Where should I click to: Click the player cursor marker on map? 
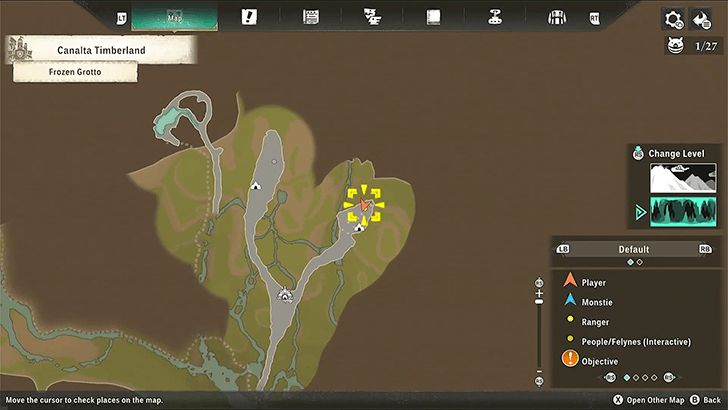(365, 205)
